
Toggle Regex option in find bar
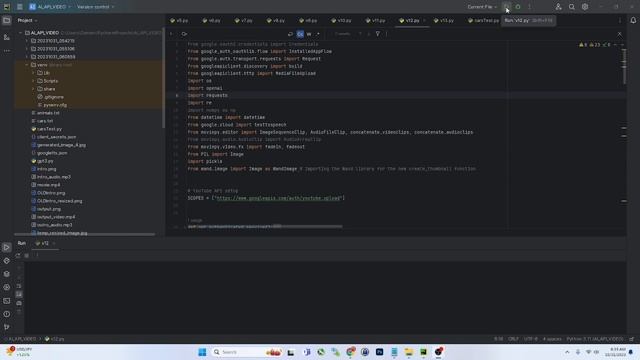pos(318,34)
